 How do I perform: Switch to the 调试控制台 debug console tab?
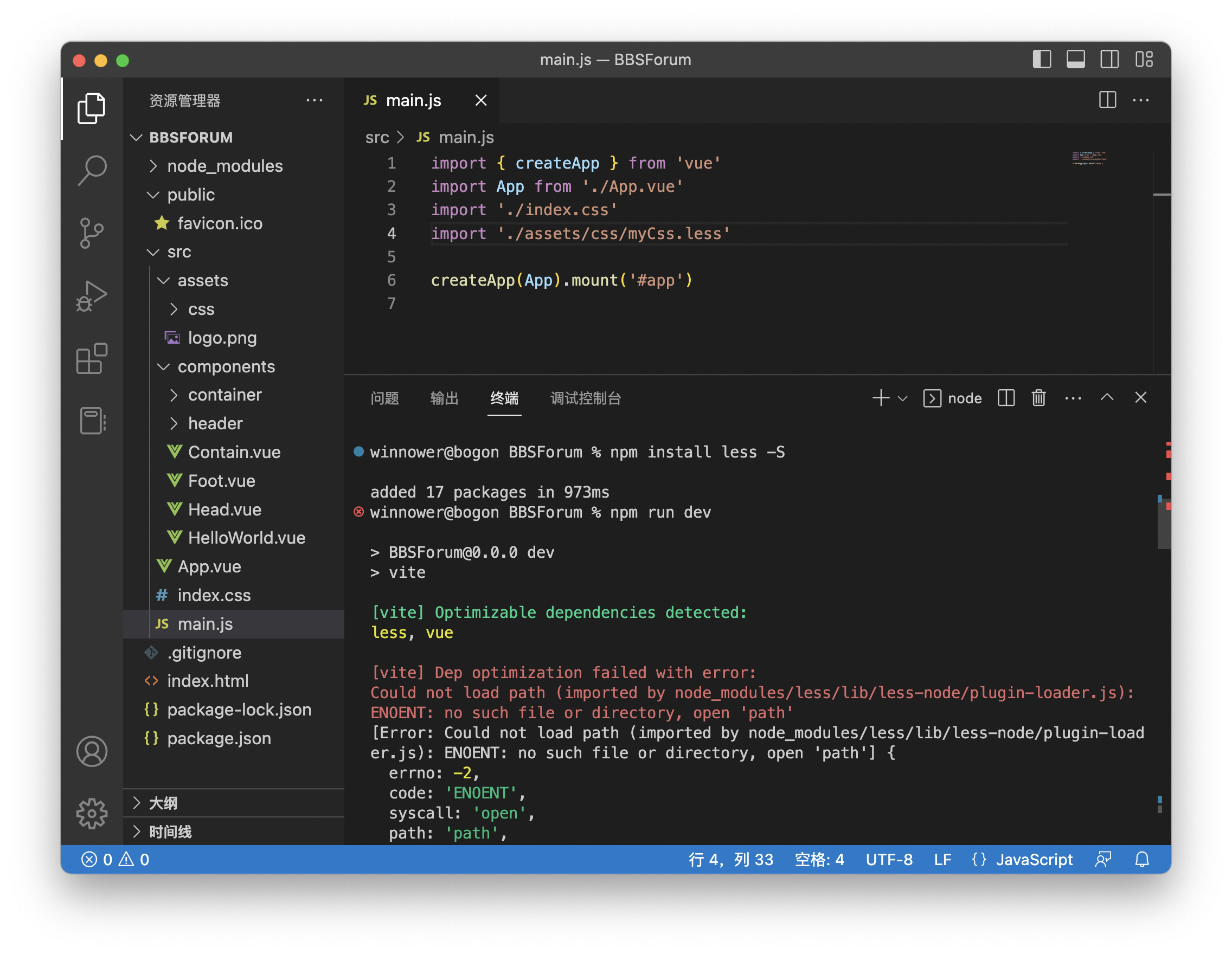tap(586, 398)
